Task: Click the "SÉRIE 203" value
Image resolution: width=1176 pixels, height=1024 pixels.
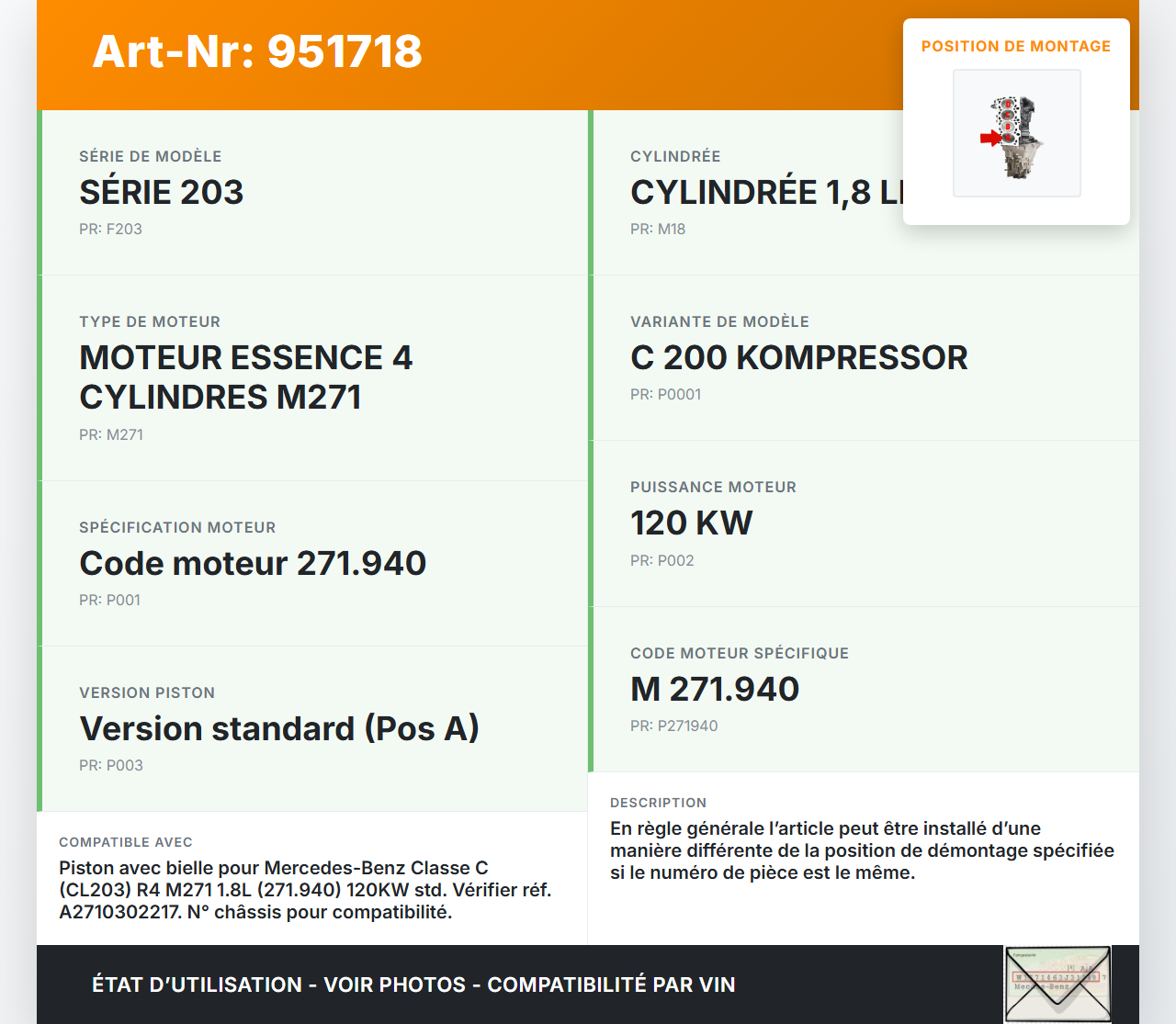Action: 162,192
